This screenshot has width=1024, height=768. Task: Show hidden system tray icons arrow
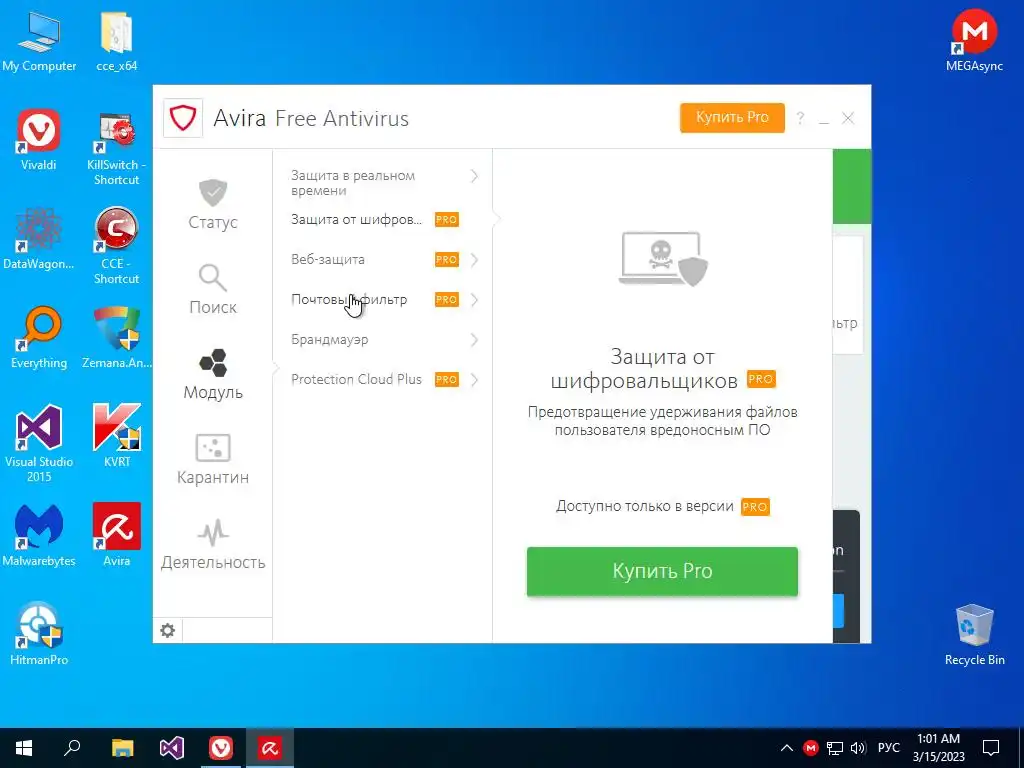[x=787, y=748]
